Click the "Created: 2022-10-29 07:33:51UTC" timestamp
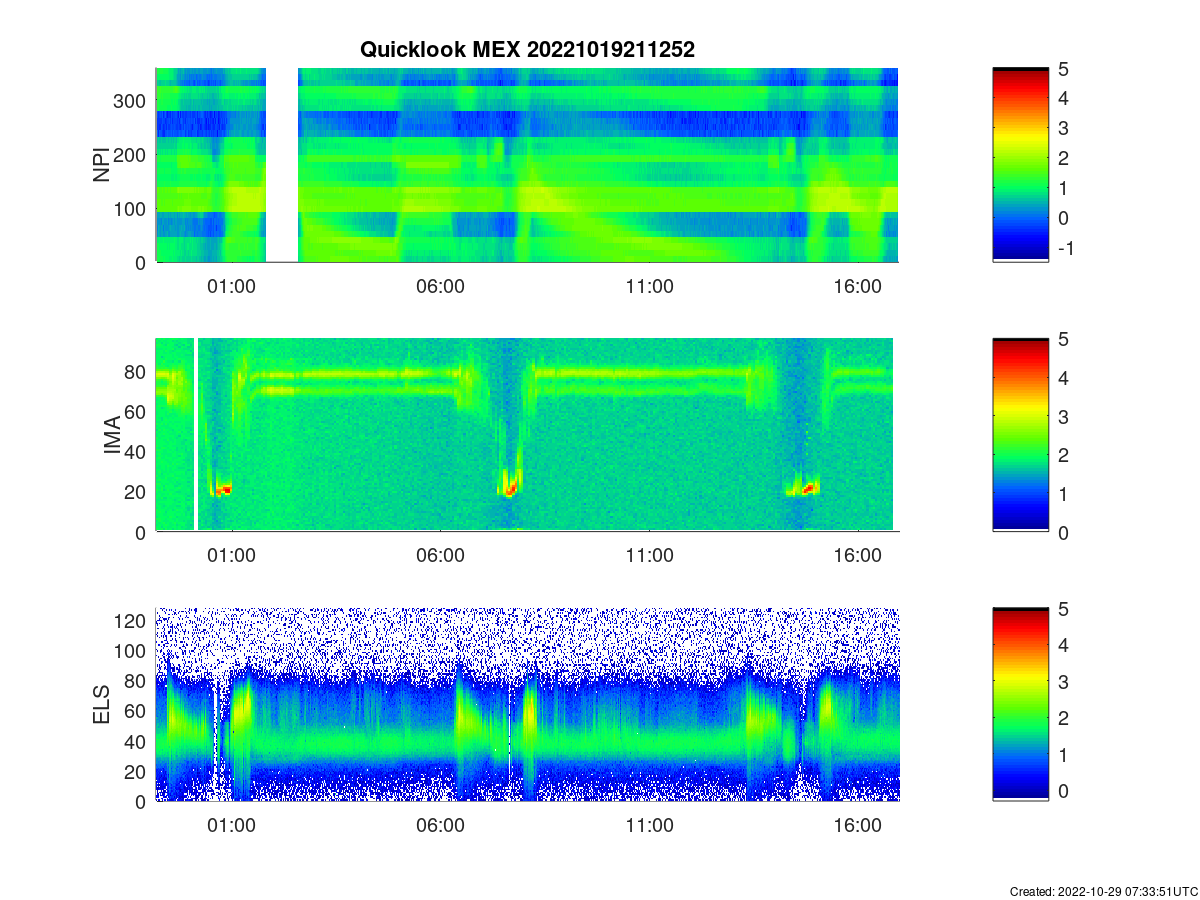Image resolution: width=1200 pixels, height=900 pixels. click(1103, 891)
